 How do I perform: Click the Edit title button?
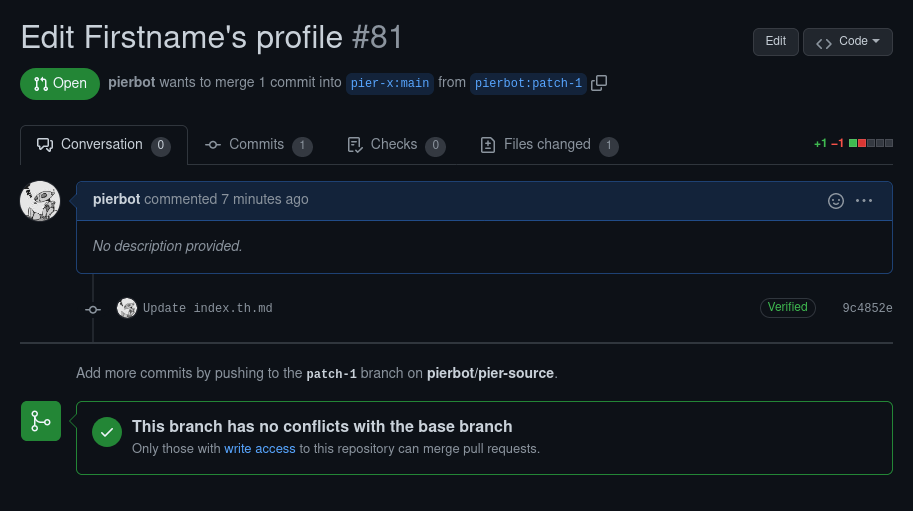click(776, 42)
